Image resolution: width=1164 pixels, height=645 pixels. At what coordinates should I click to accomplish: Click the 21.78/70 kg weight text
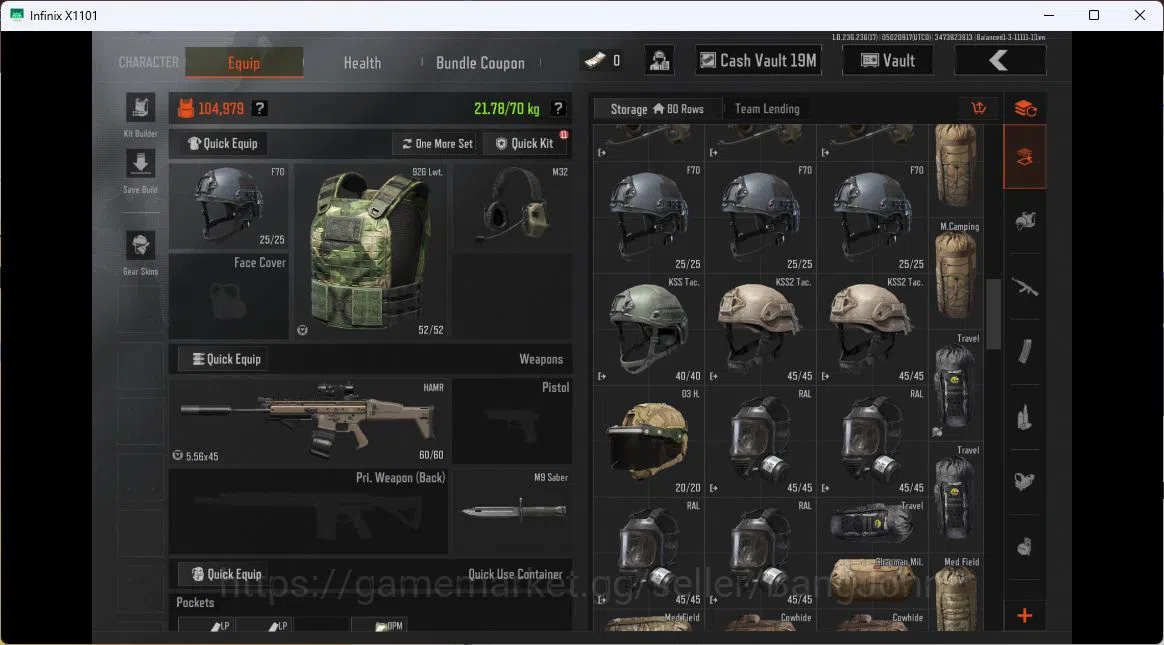click(506, 108)
